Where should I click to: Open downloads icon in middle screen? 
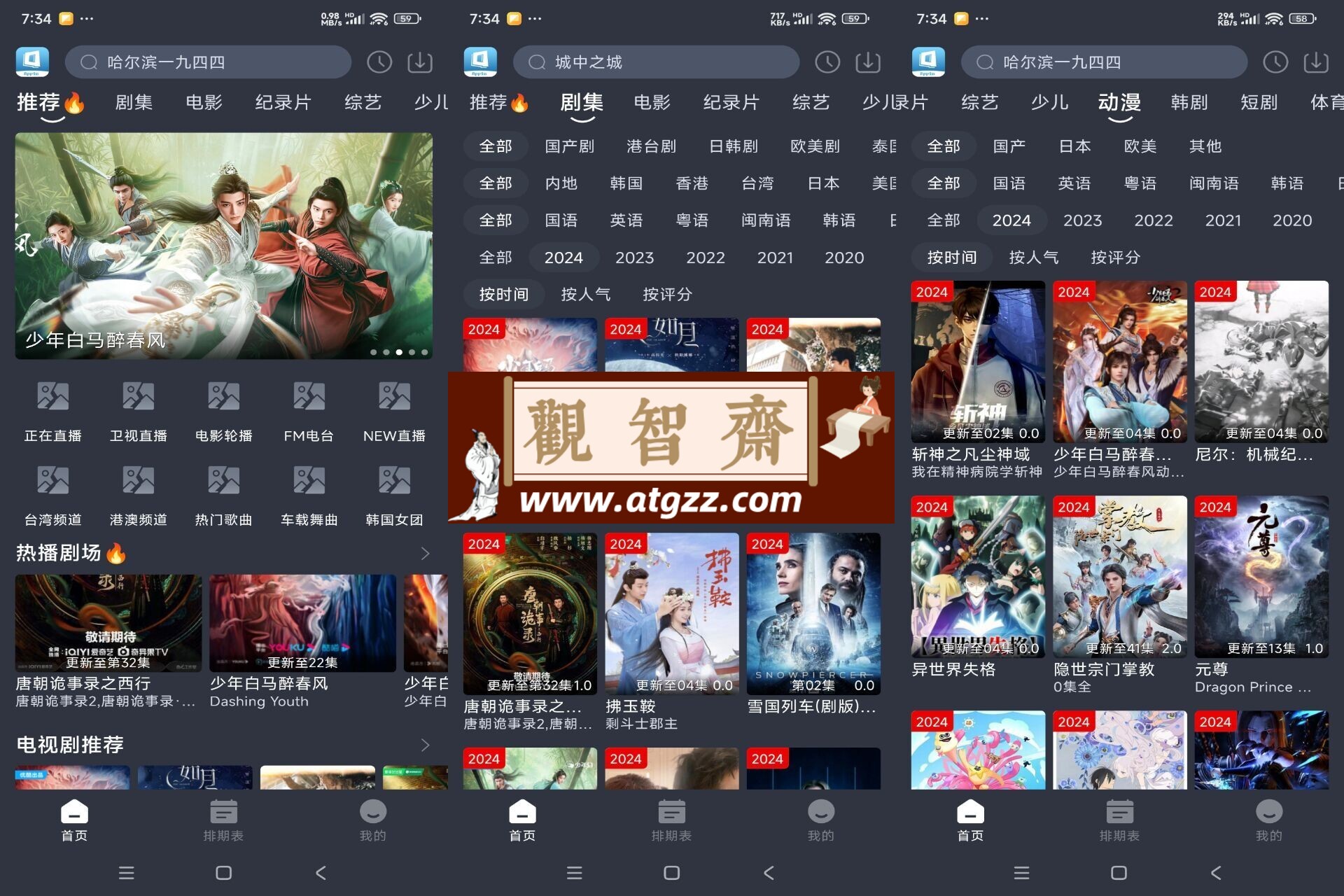click(868, 62)
